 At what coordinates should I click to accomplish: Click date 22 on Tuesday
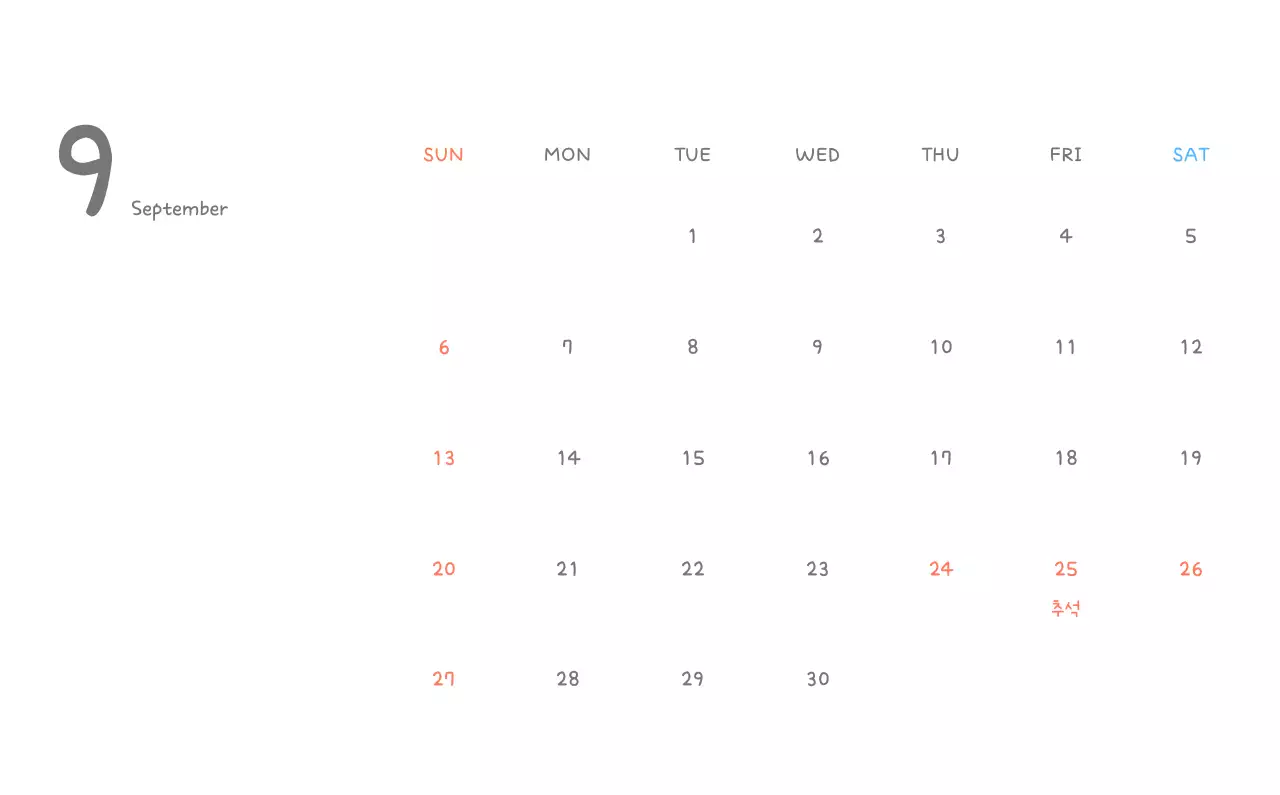coord(693,569)
